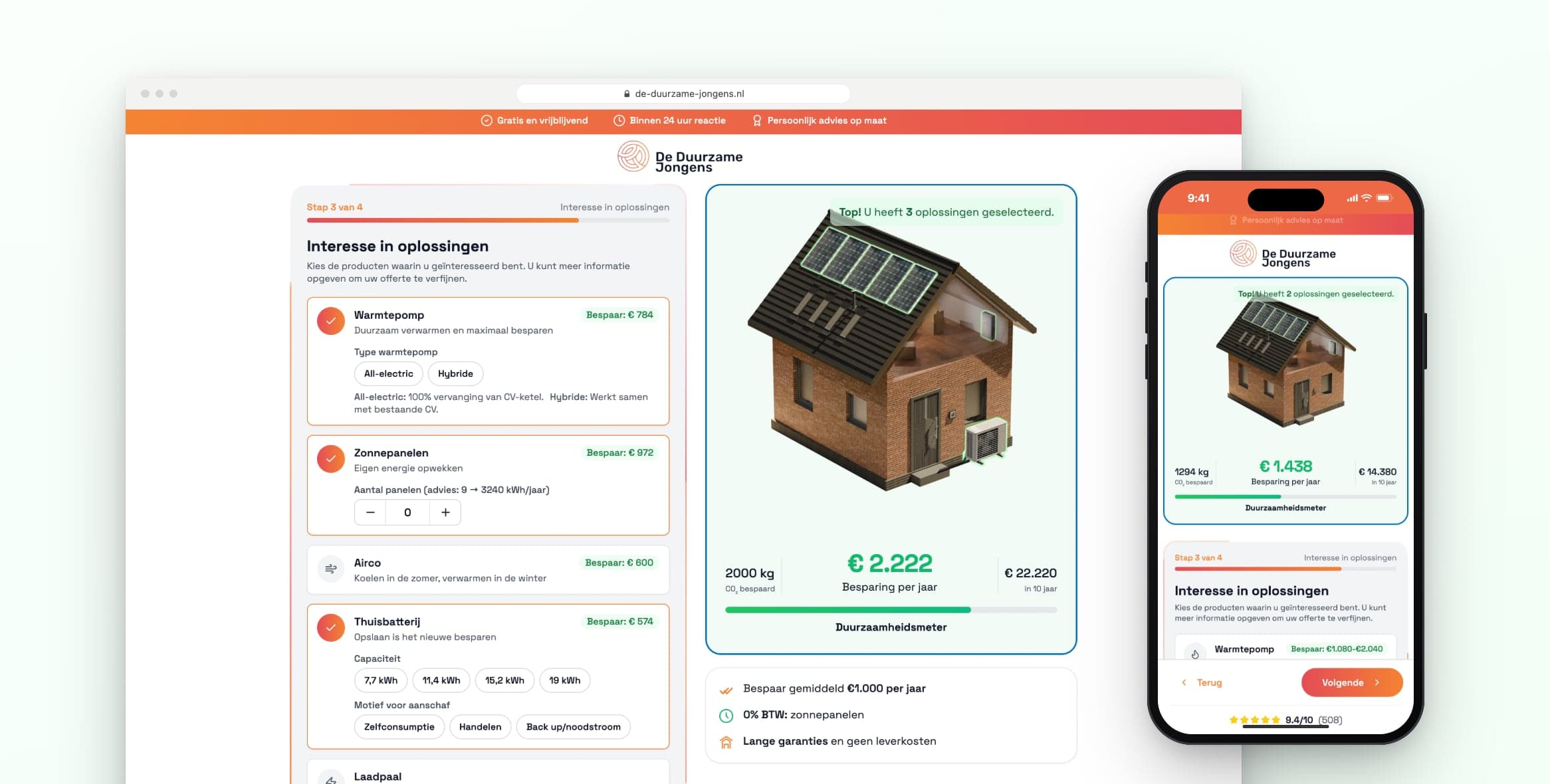Screen dimensions: 1550x784
Task: Click the de-duurzame-jongens.nl address bar
Action: click(683, 94)
